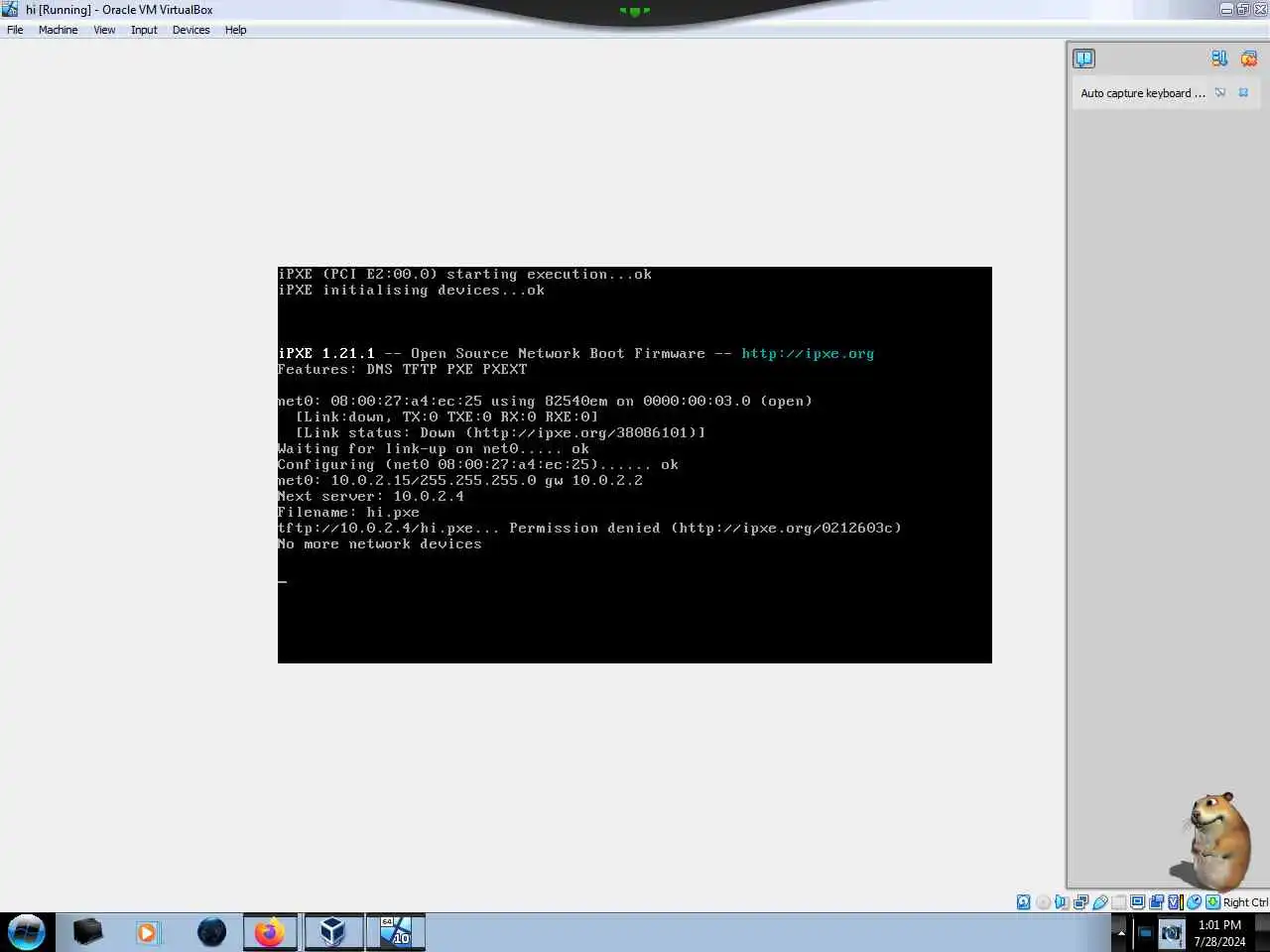Image resolution: width=1270 pixels, height=952 pixels.
Task: Open the Help menu
Action: (235, 30)
